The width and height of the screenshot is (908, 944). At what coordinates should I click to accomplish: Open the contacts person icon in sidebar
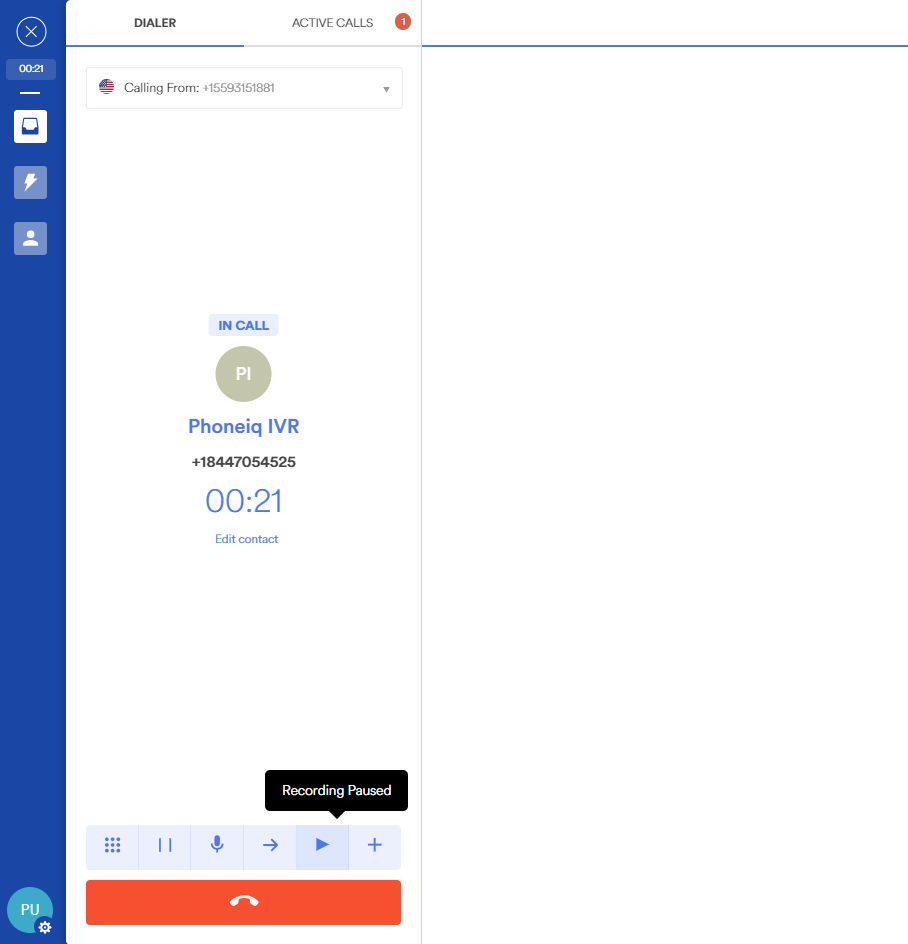pyautogui.click(x=31, y=238)
